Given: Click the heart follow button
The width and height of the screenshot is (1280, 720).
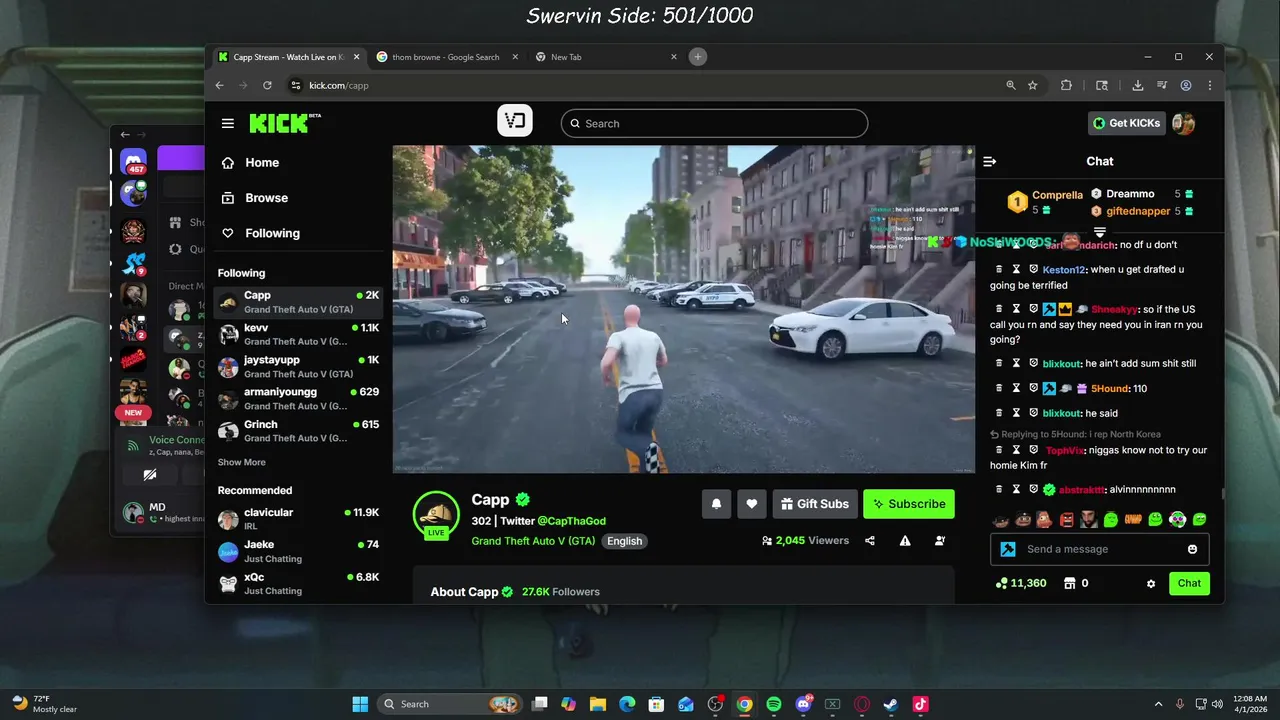Looking at the screenshot, I should click(751, 504).
